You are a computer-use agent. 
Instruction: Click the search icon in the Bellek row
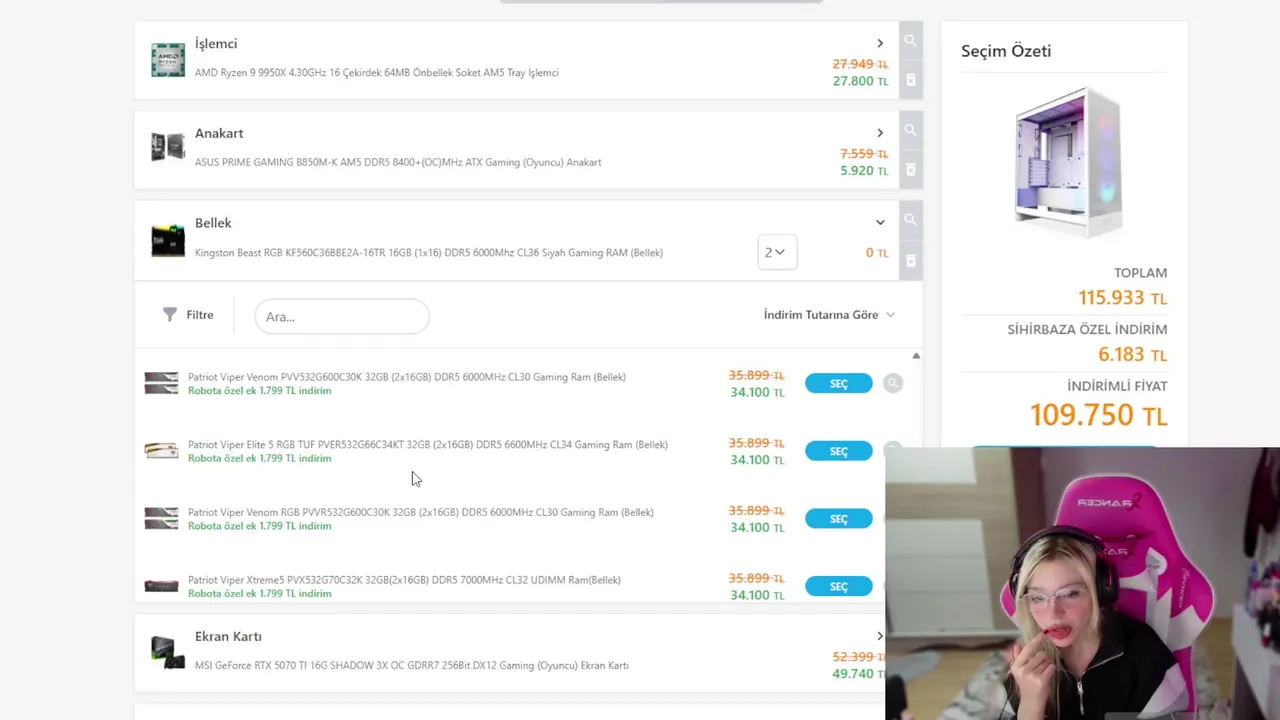(910, 220)
